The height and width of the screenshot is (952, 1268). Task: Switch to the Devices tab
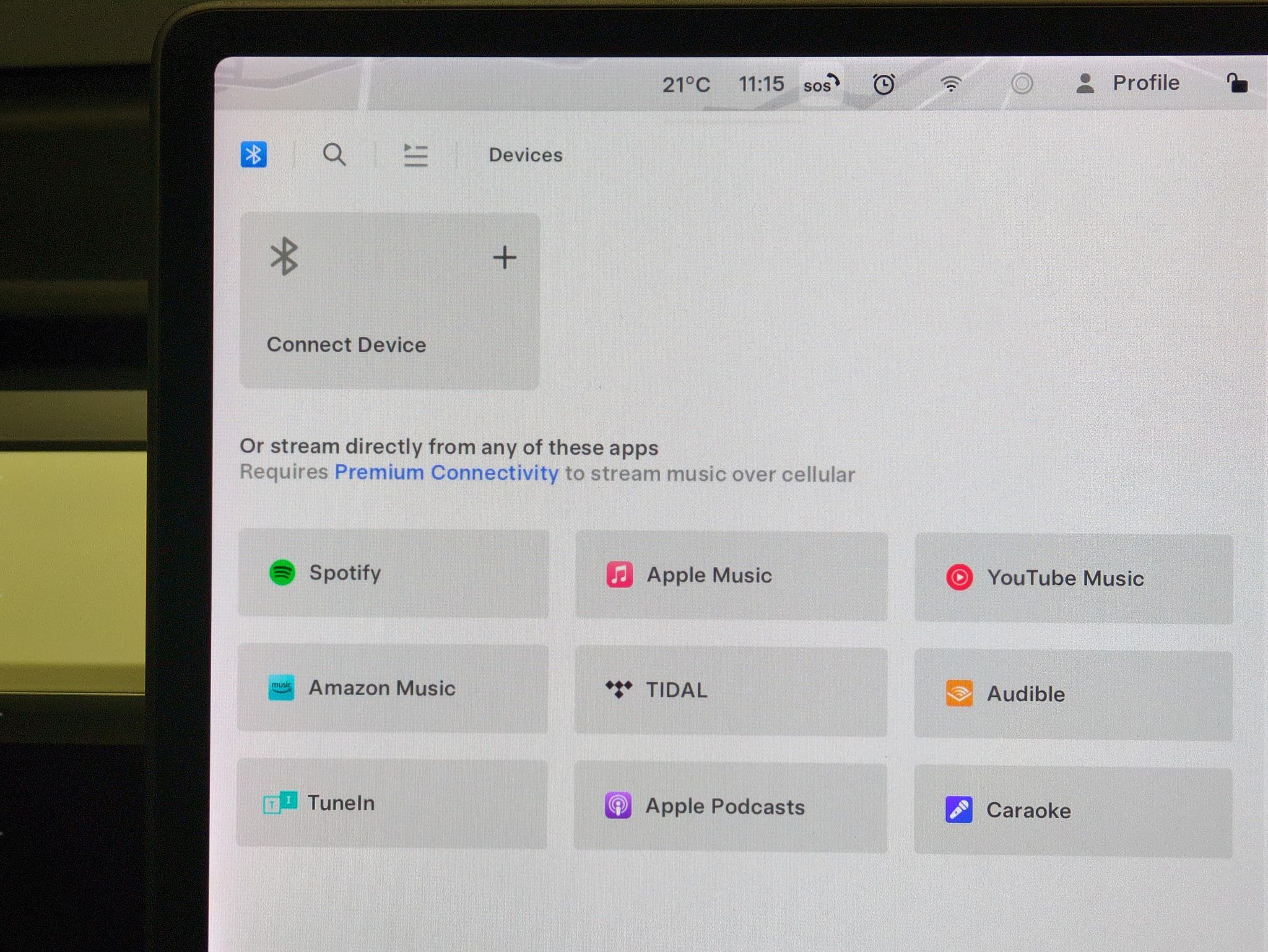pos(526,155)
